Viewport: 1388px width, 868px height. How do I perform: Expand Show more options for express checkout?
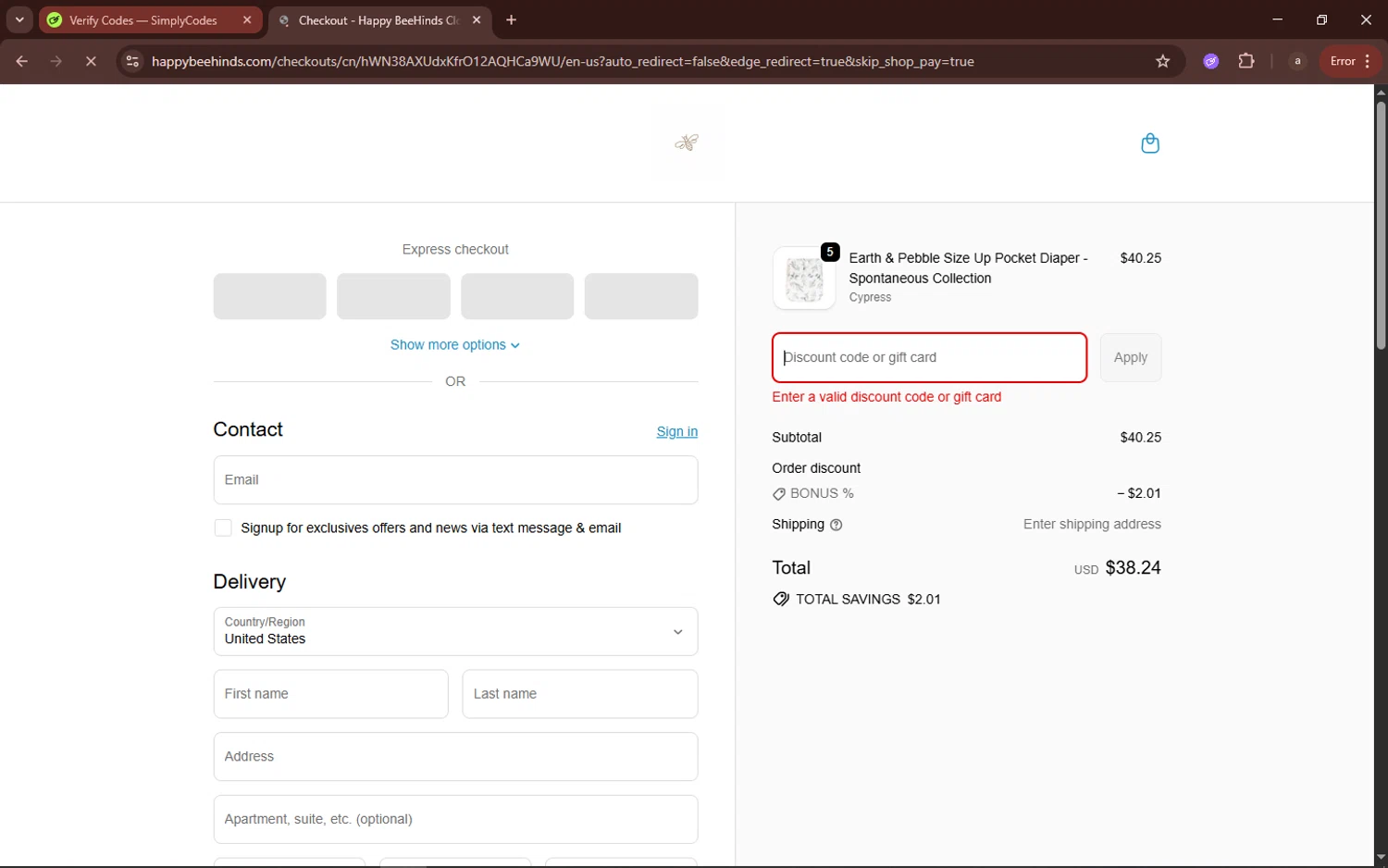pyautogui.click(x=455, y=344)
